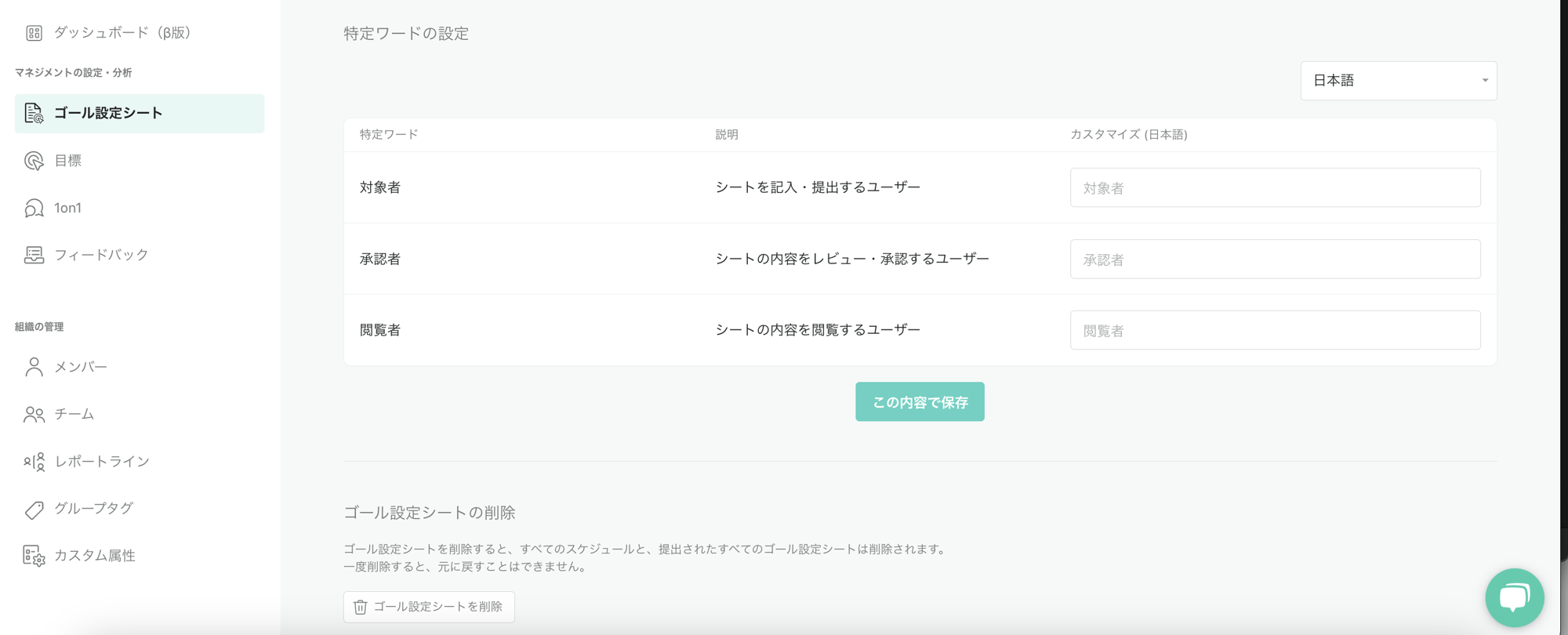Open the 日本語 language dropdown
Screen dimensions: 1568x635
click(1398, 81)
